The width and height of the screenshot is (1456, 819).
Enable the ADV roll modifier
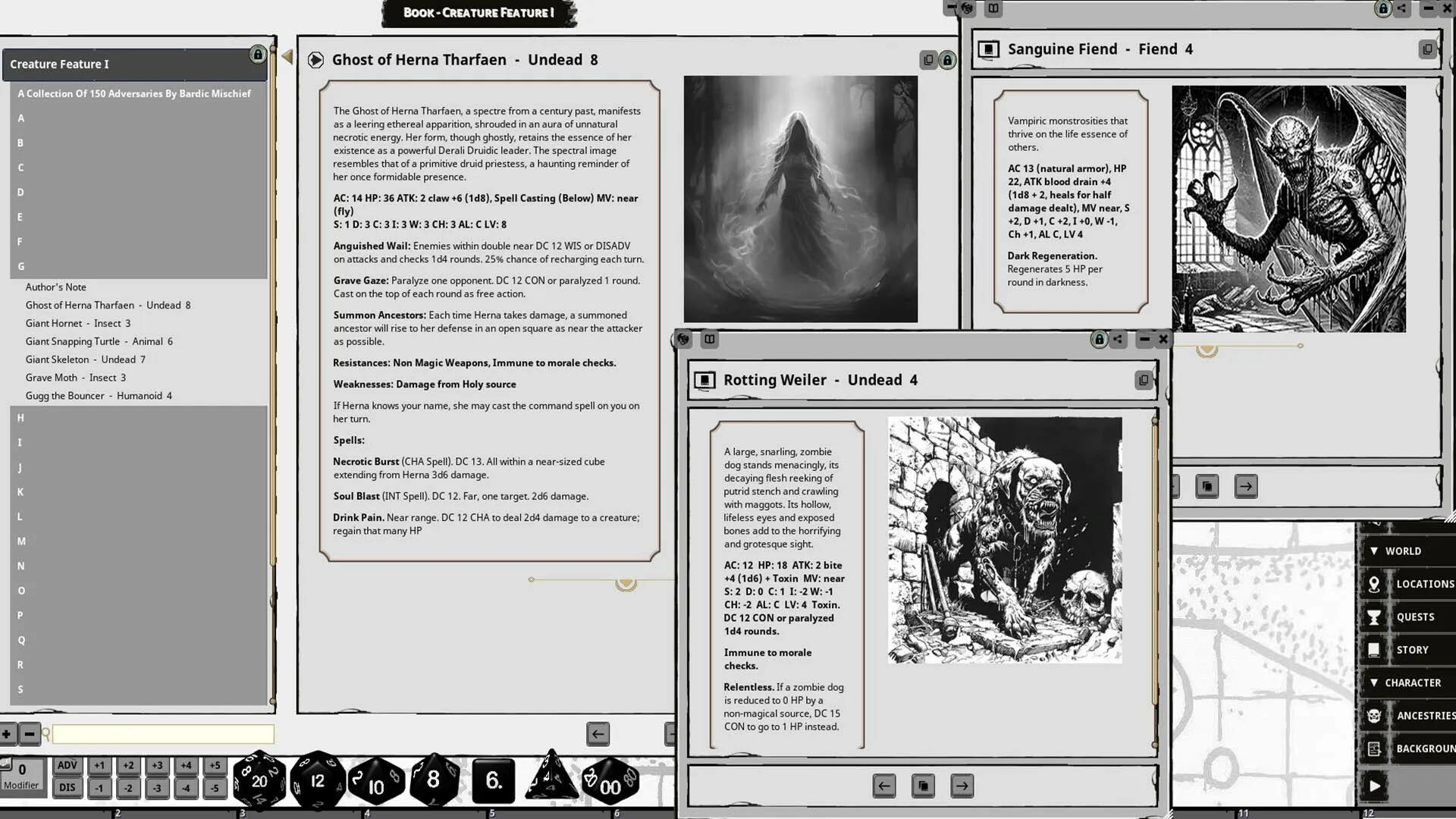pos(67,766)
